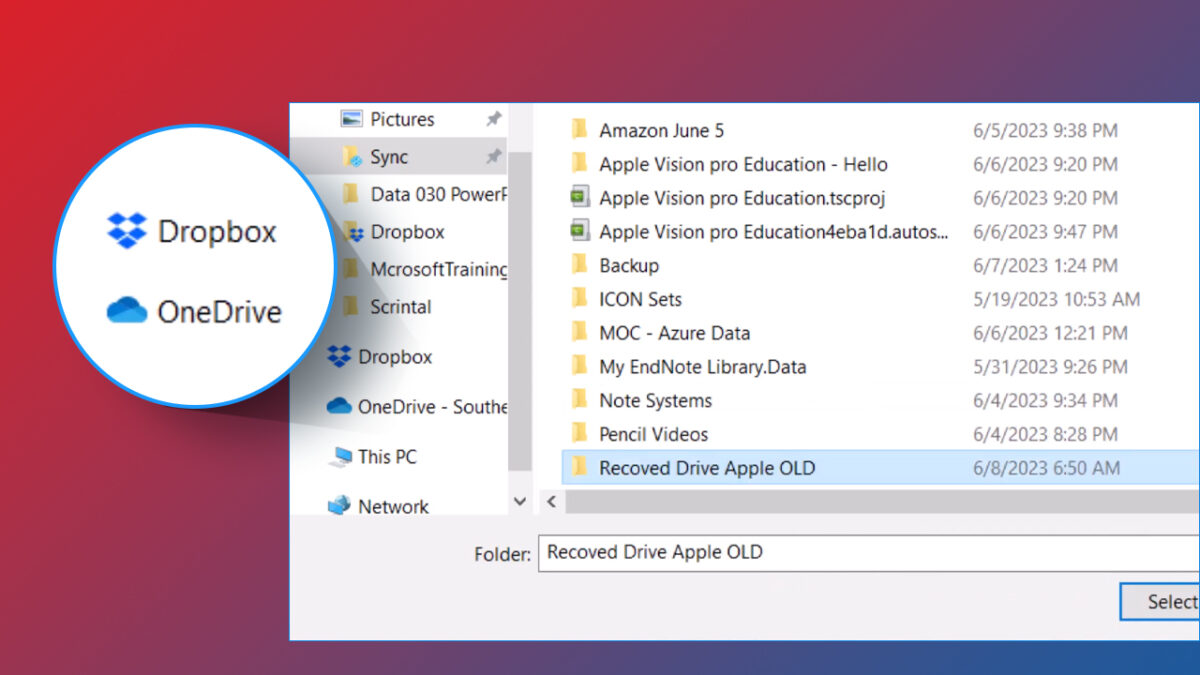Select the My EndNote Library.Data folder name
This screenshot has width=1200, height=675.
702,367
